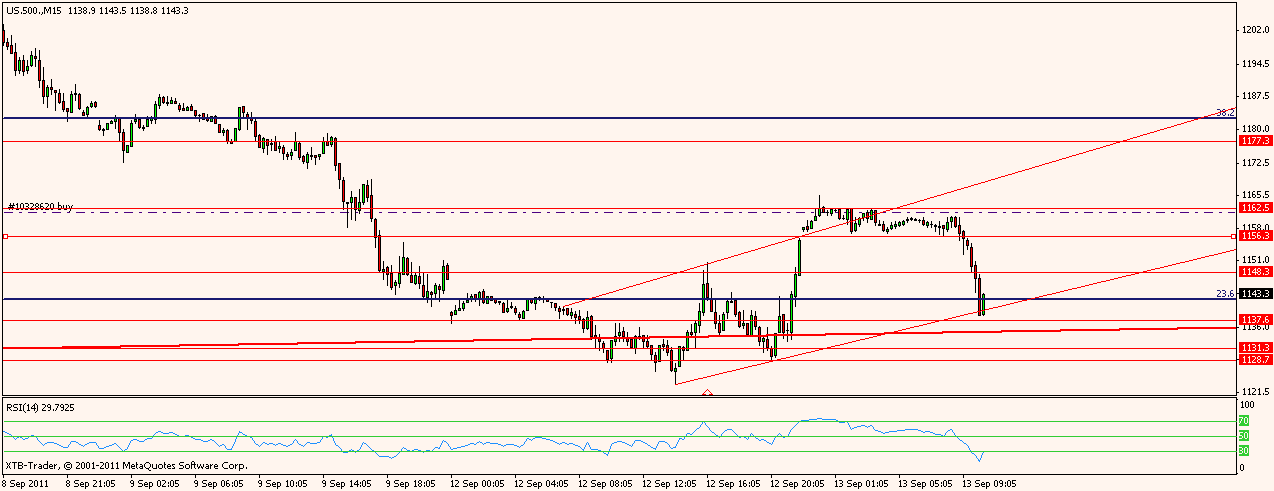Select the red 1177.3 price label

1255,141
